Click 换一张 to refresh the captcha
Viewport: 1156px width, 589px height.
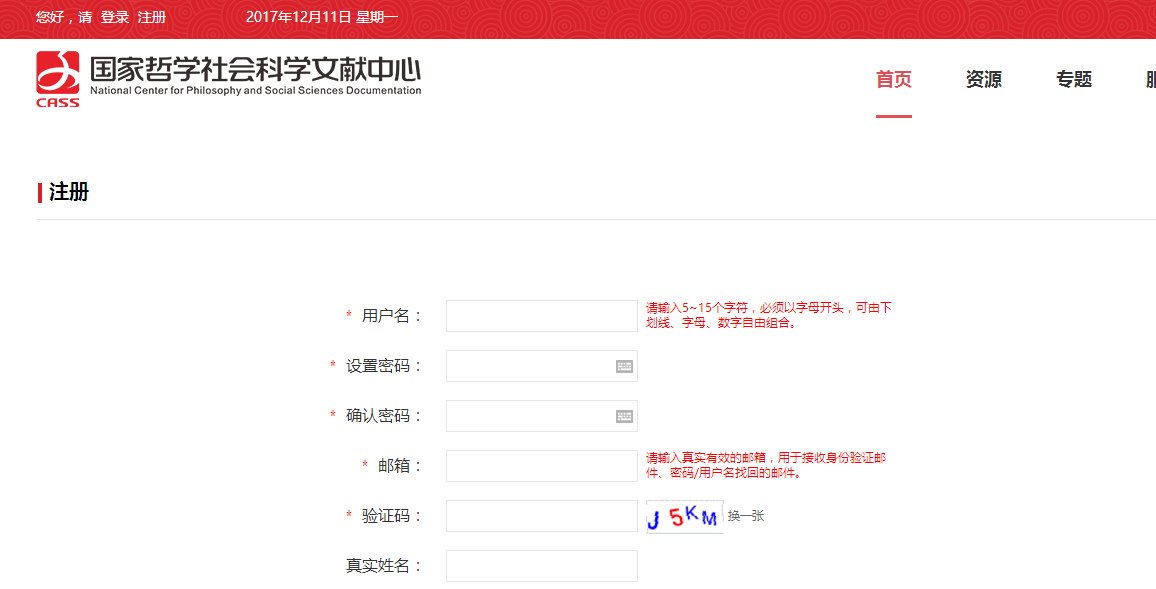(748, 515)
